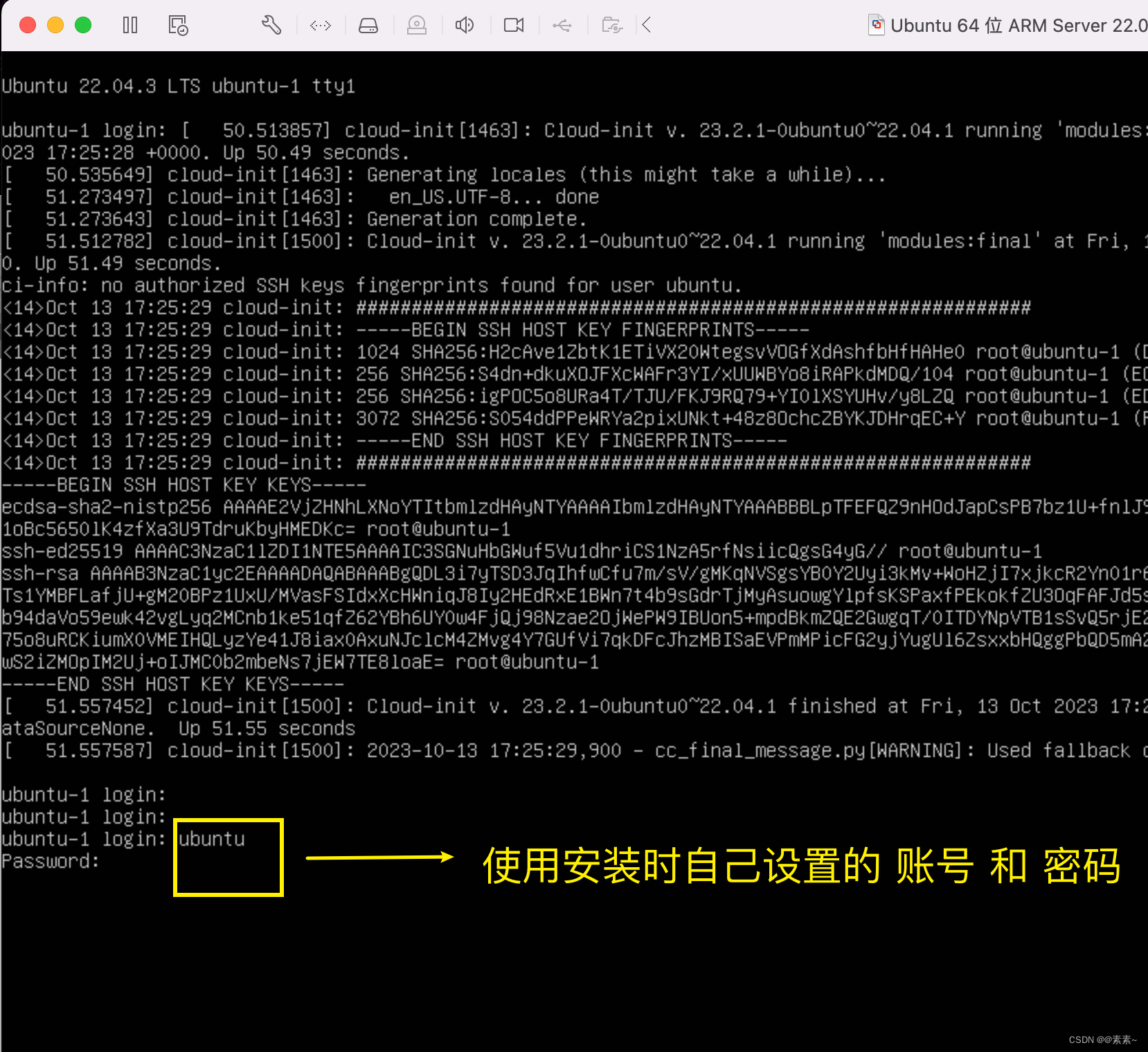Click the 'Generation complete.' log line
This screenshot has height=1052, width=1148.
point(295,219)
